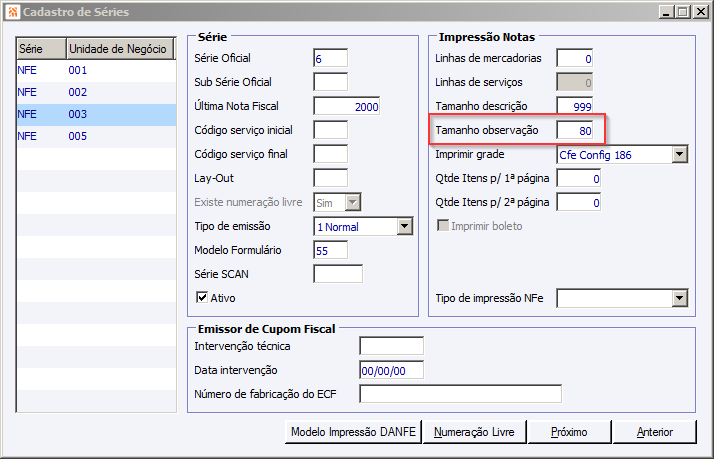Toggle the Ativo checkbox
Viewport: 714px width, 459px height.
(x=202, y=298)
